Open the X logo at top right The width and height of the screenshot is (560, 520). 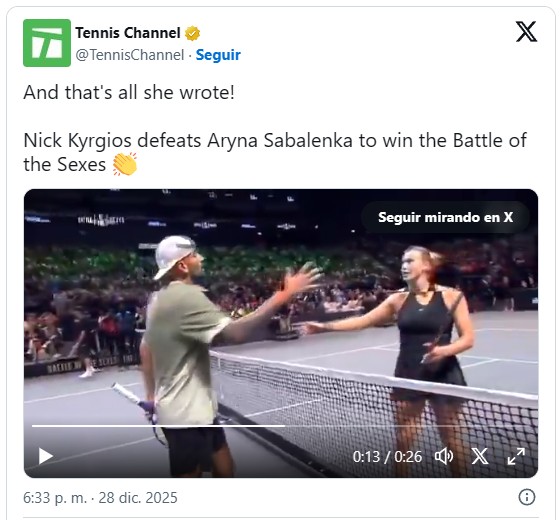click(526, 31)
